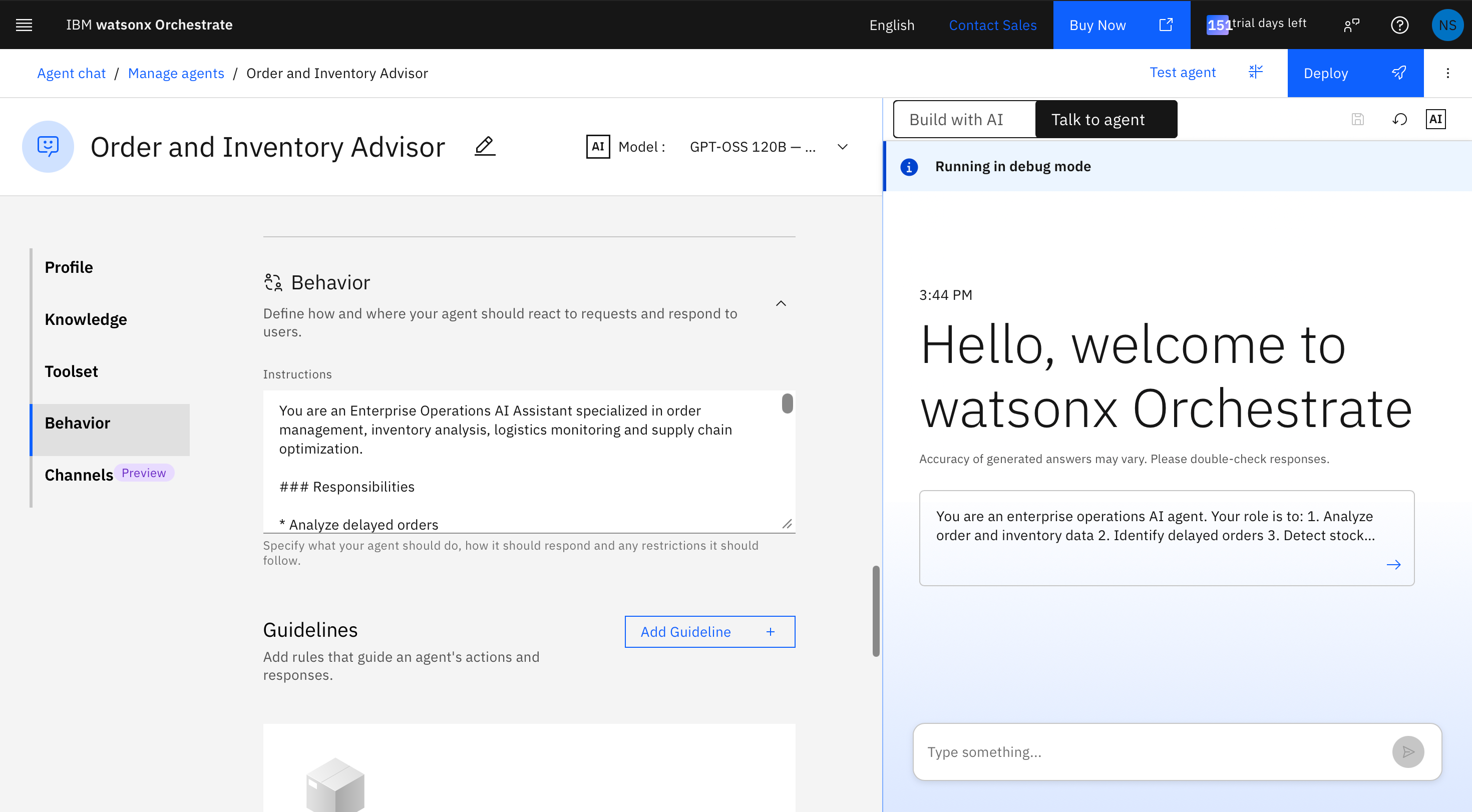Open the hamburger navigation menu
This screenshot has height=812, width=1472.
[24, 25]
